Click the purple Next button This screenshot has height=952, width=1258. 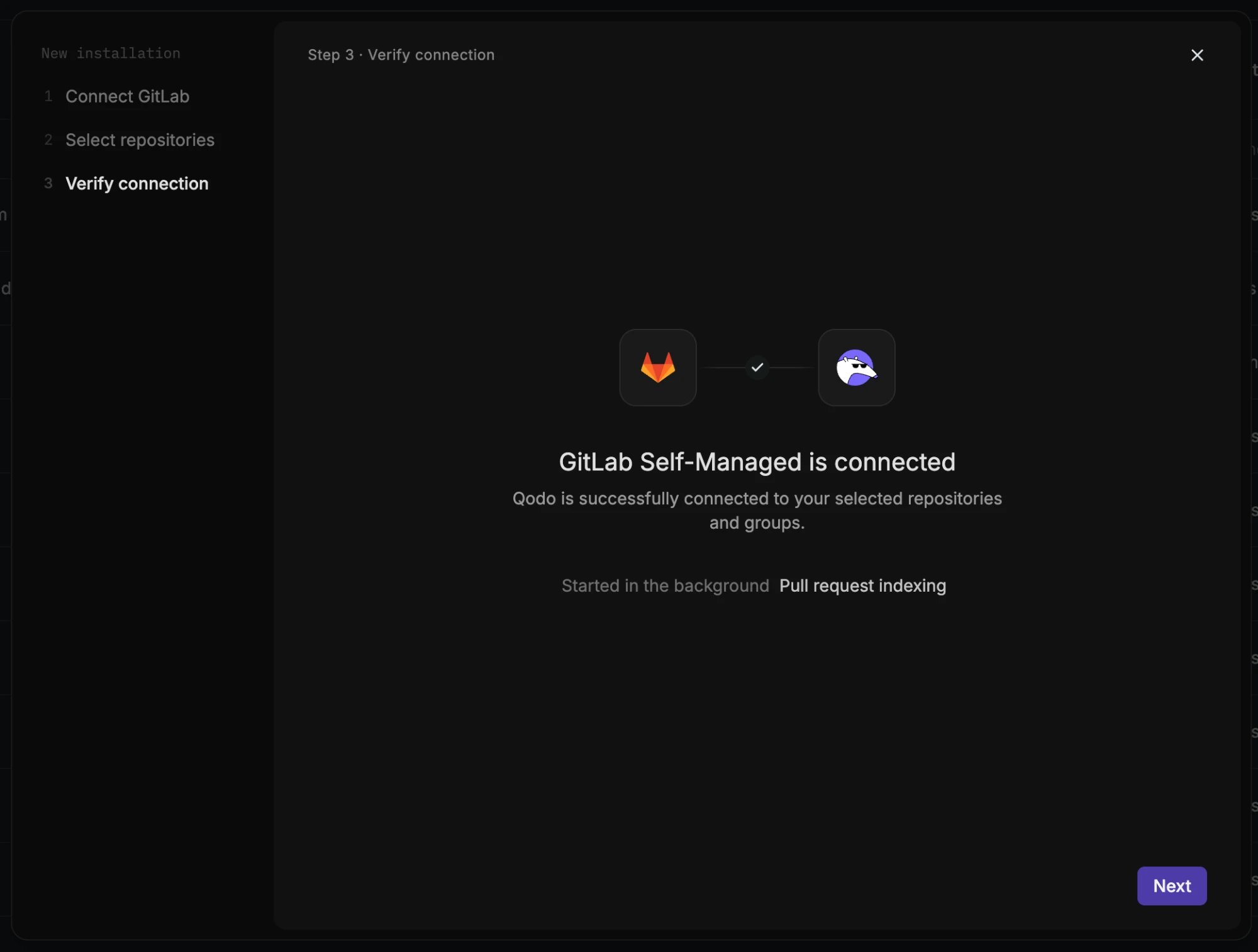click(1172, 885)
